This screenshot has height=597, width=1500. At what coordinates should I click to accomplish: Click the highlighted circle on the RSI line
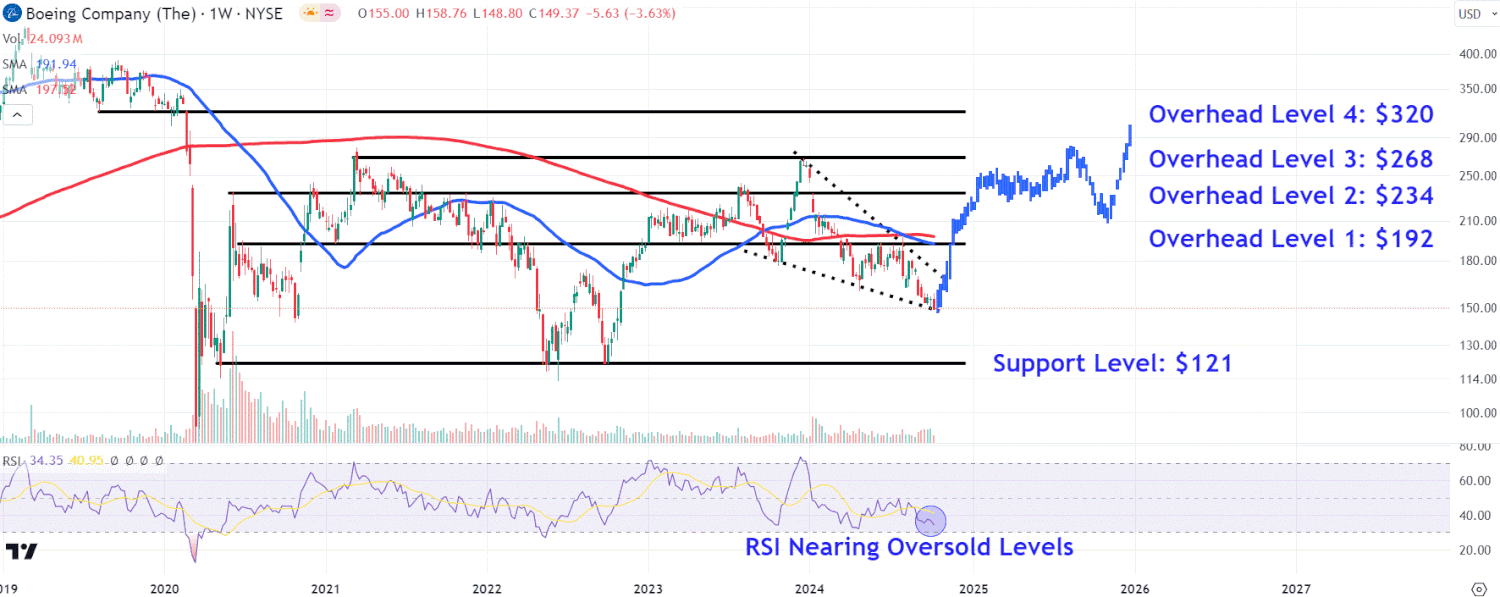[x=930, y=519]
